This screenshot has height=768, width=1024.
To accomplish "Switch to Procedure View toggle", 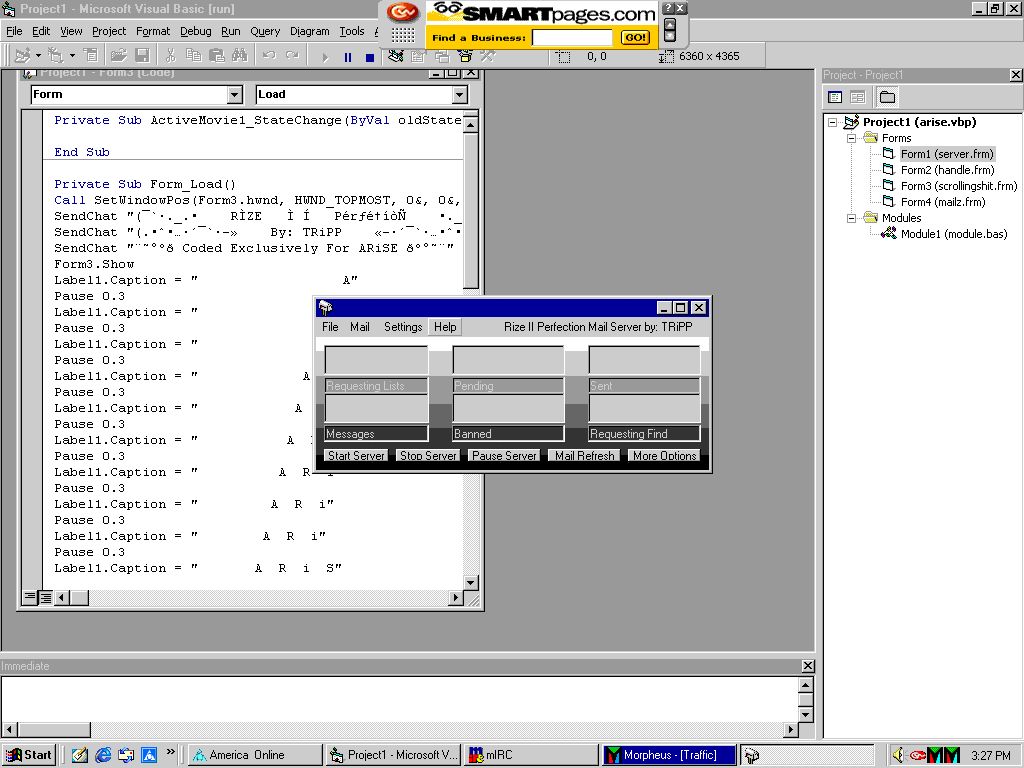I will click(x=30, y=598).
